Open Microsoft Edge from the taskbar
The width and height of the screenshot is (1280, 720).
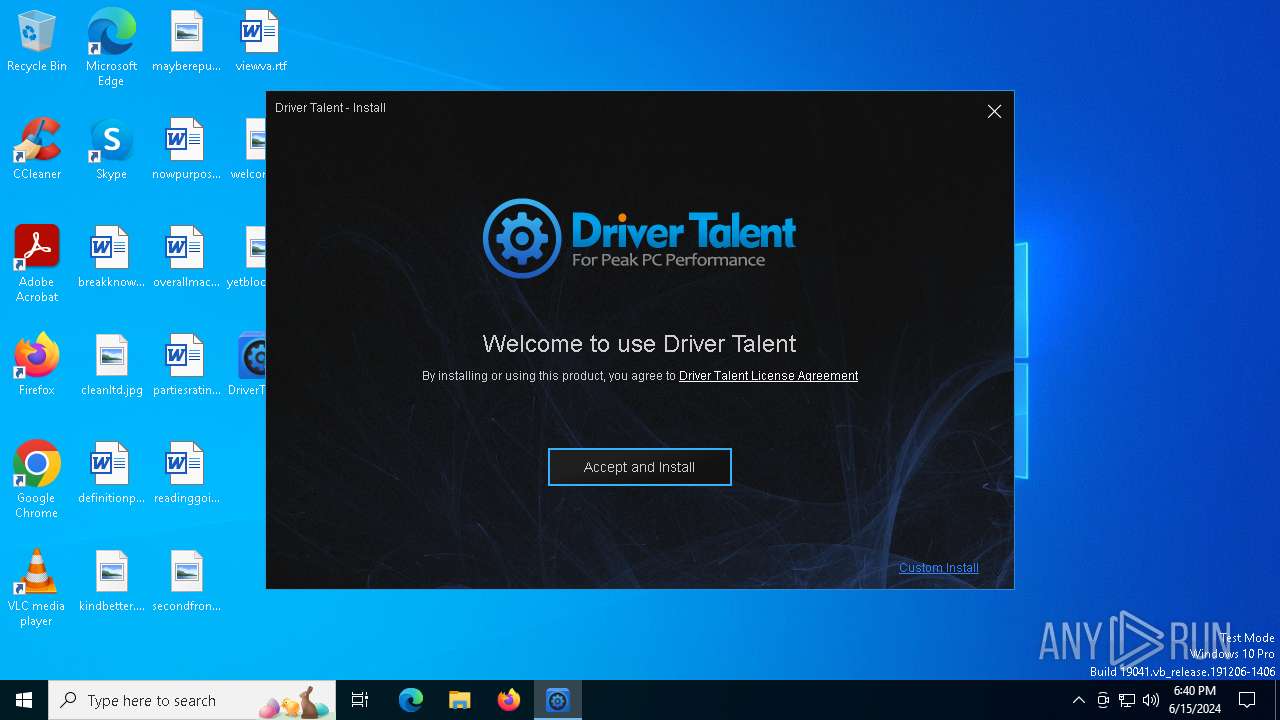click(411, 700)
